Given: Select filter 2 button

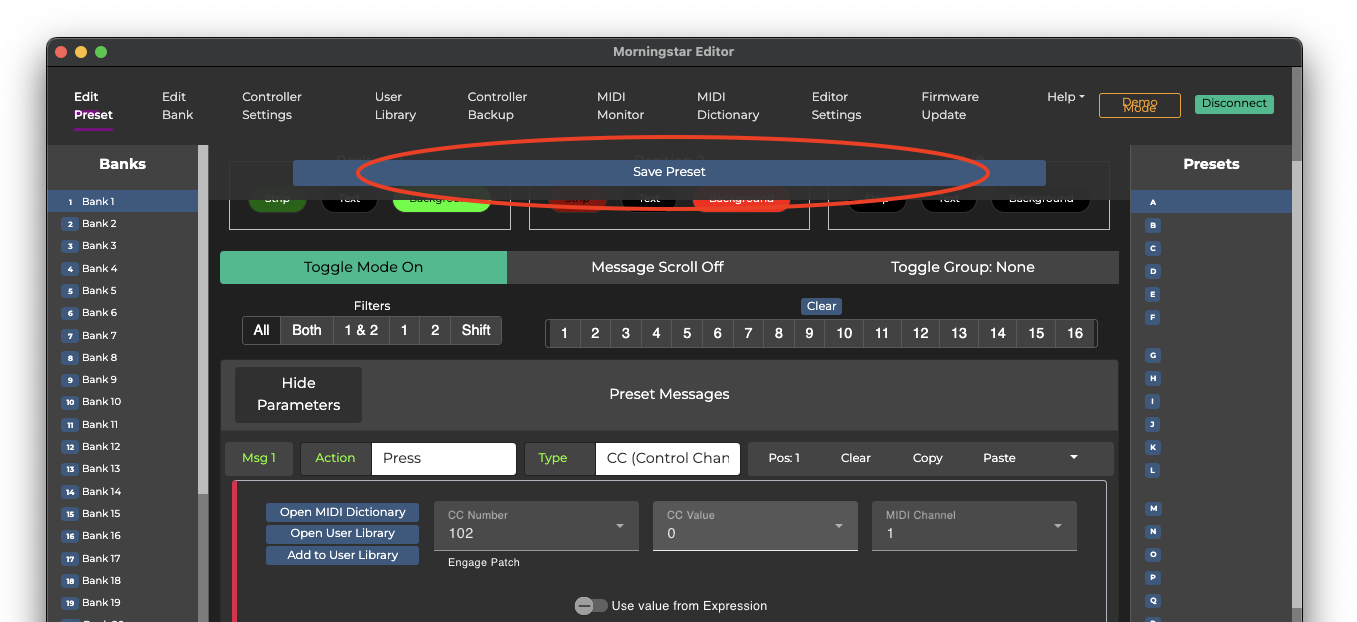Looking at the screenshot, I should (434, 330).
